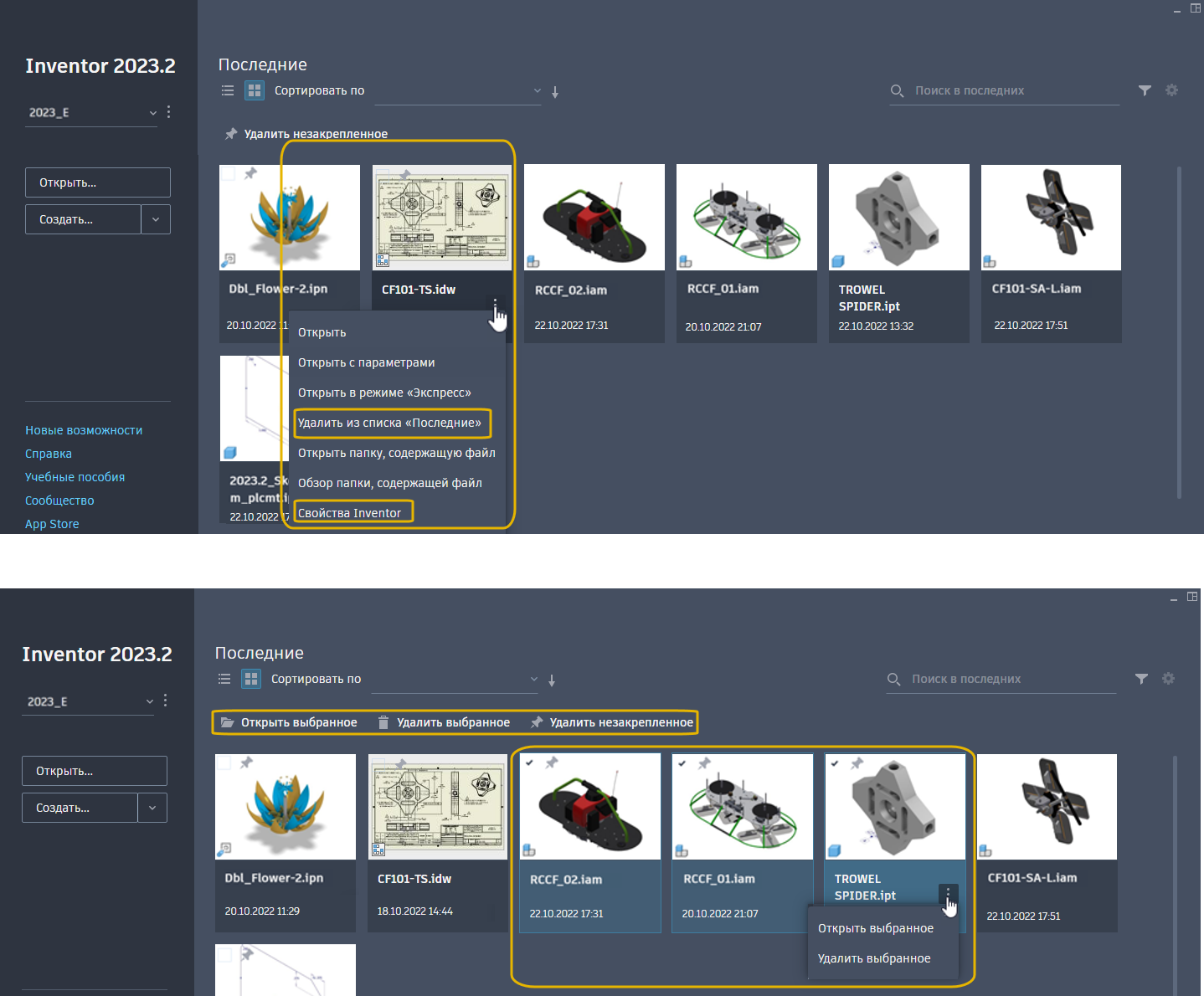Pin Dbl_Flower-2.ipn in lower Inventor window
The width and height of the screenshot is (1204, 996).
point(246,762)
